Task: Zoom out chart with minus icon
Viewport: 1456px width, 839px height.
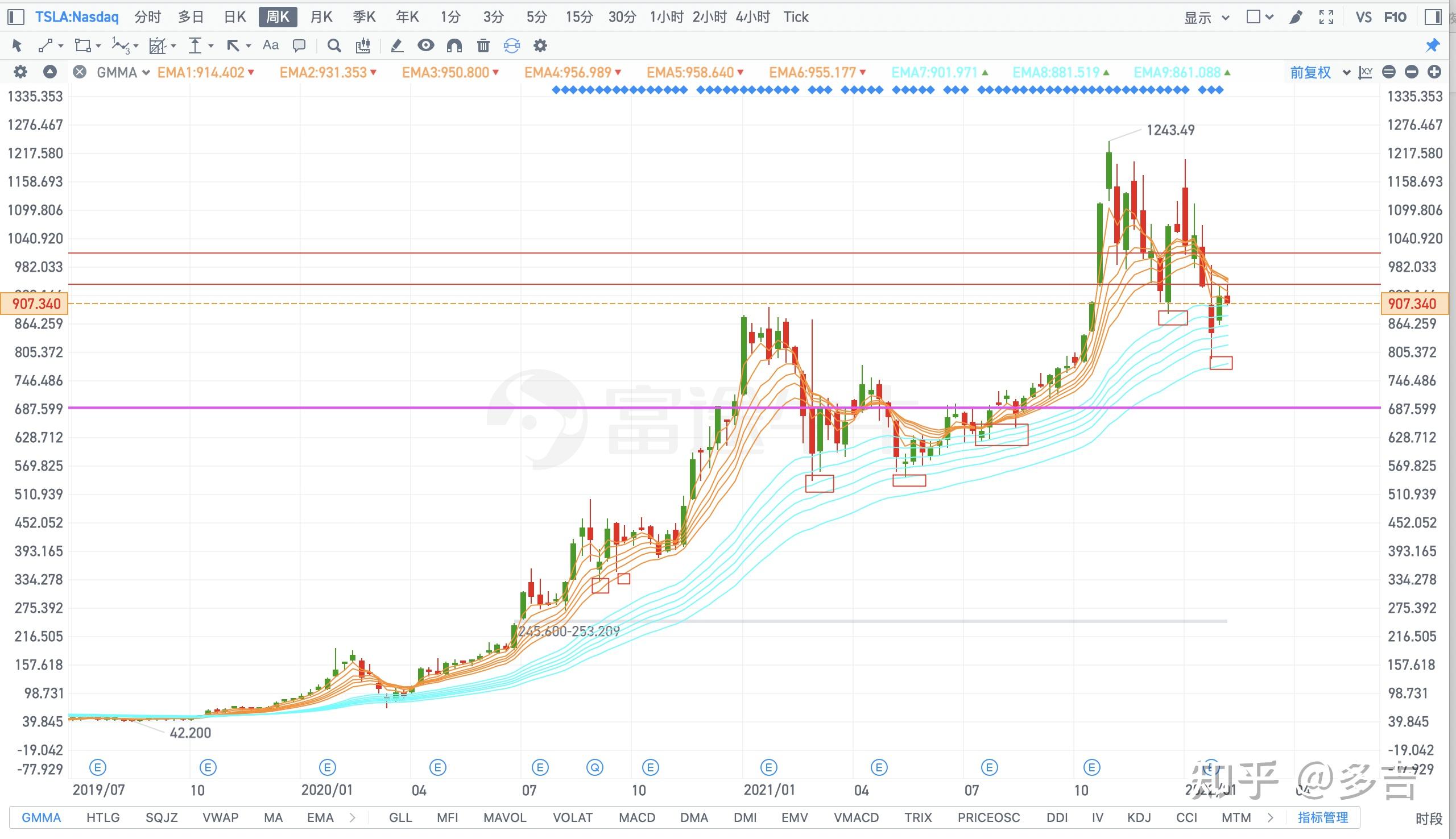Action: pyautogui.click(x=1412, y=72)
